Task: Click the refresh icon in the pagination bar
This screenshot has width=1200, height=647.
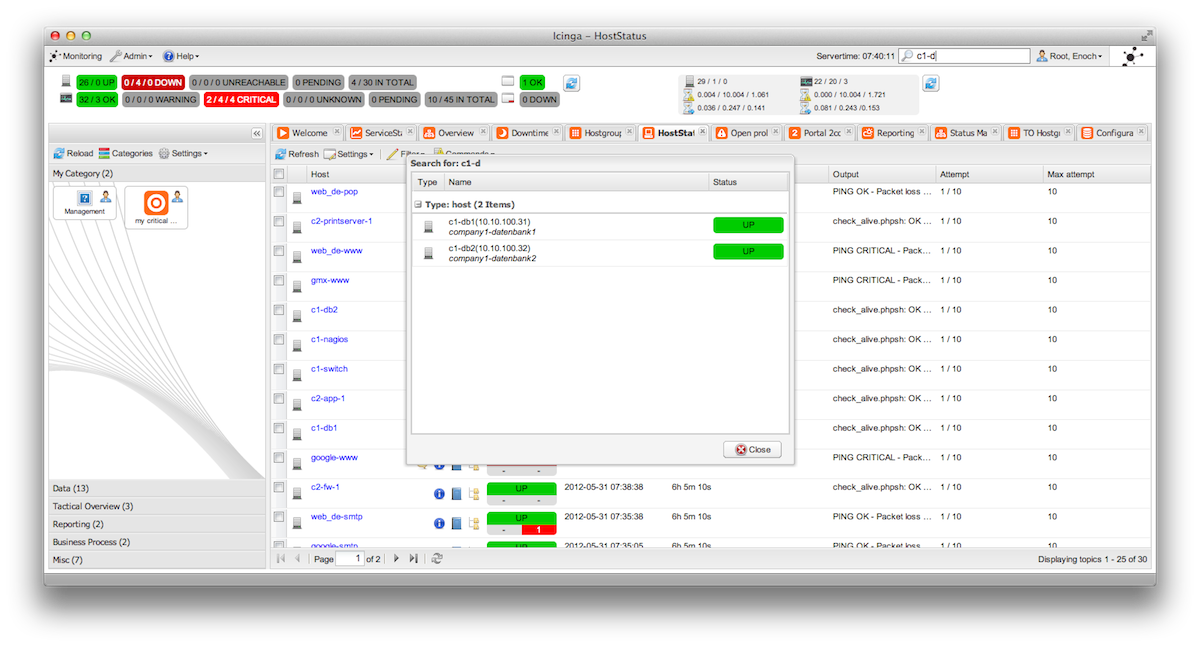Action: click(x=437, y=559)
